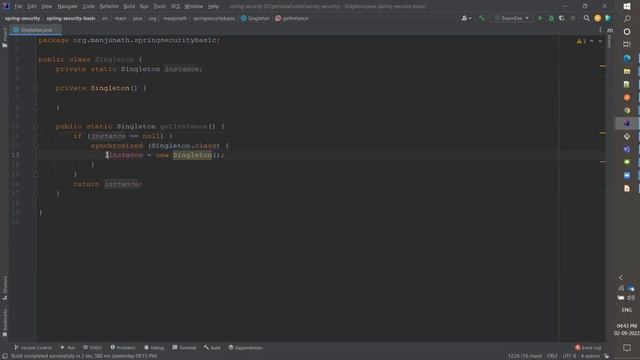Open the Bookmarks tool window
Image resolution: width=640 pixels, height=360 pixels.
click(x=5, y=323)
